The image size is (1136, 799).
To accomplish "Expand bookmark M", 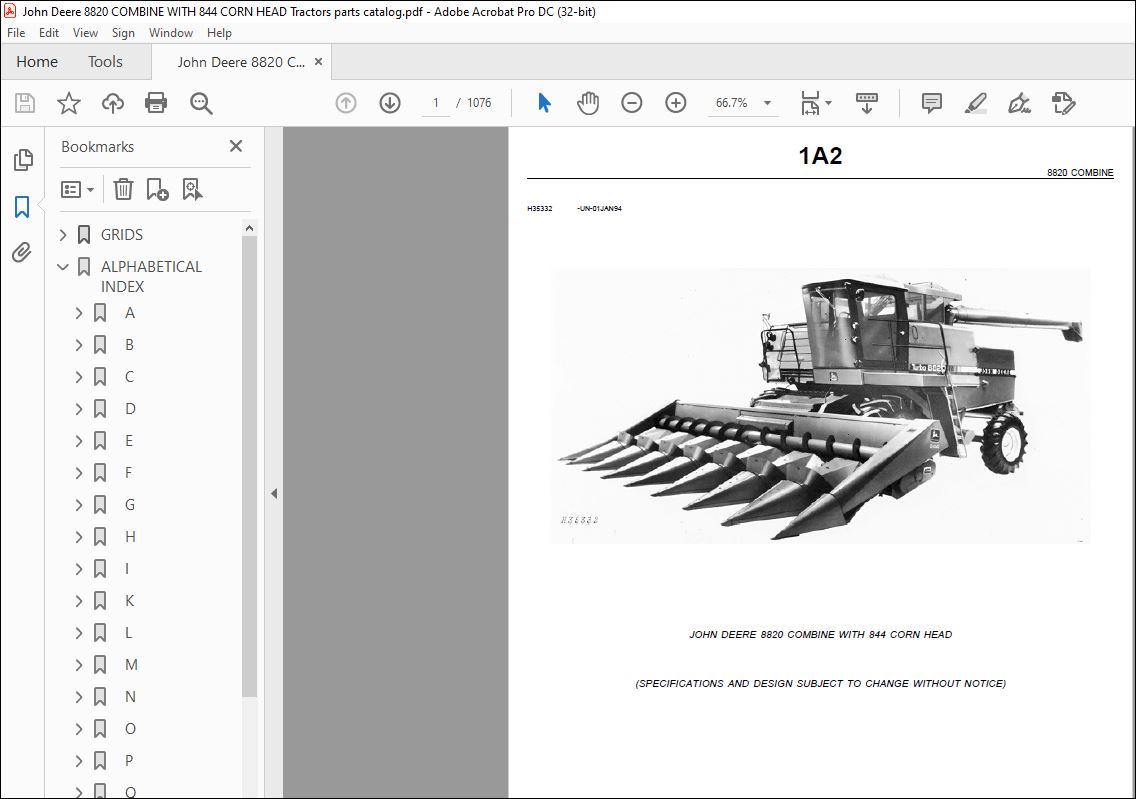I will click(79, 665).
